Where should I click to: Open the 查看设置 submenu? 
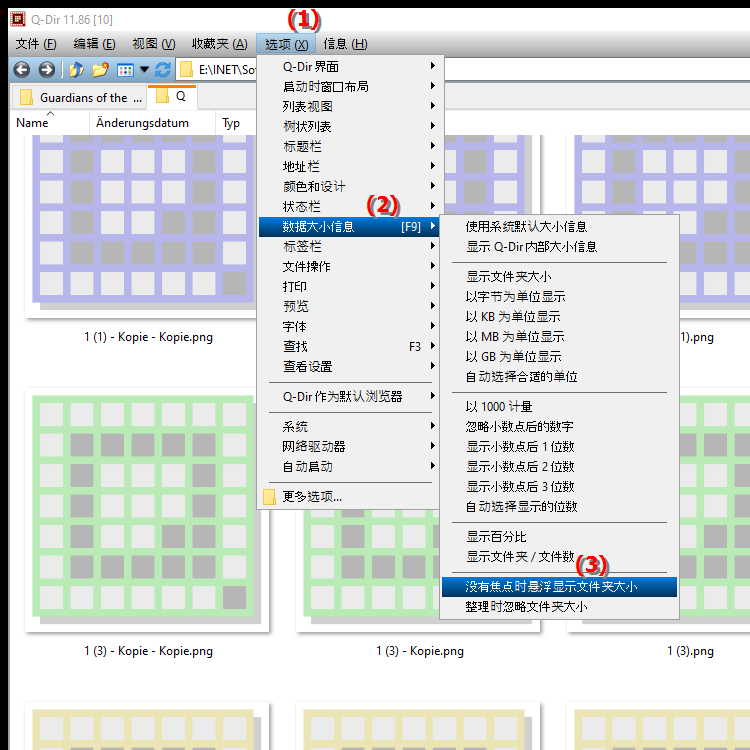click(349, 366)
